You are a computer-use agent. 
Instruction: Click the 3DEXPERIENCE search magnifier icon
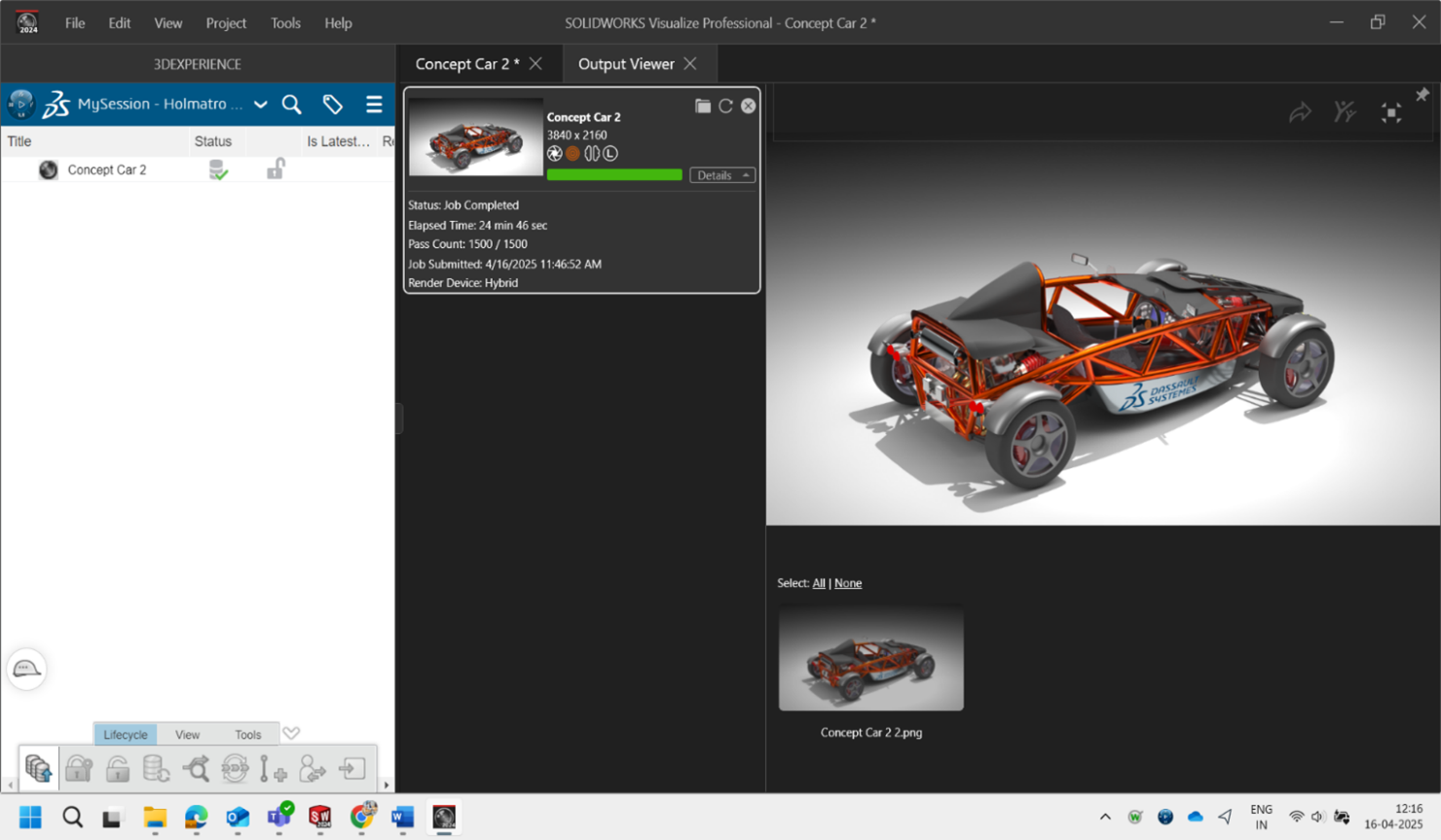click(291, 104)
